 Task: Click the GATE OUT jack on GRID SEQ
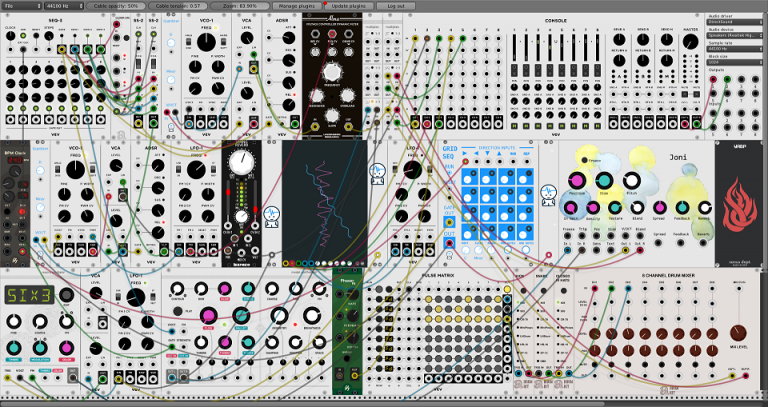[x=449, y=222]
